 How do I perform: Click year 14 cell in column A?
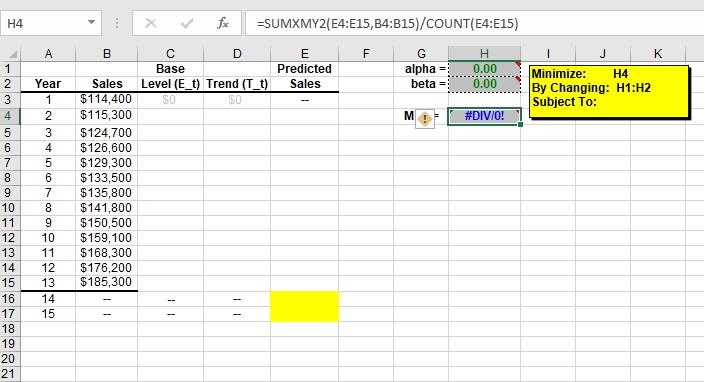pyautogui.click(x=48, y=299)
